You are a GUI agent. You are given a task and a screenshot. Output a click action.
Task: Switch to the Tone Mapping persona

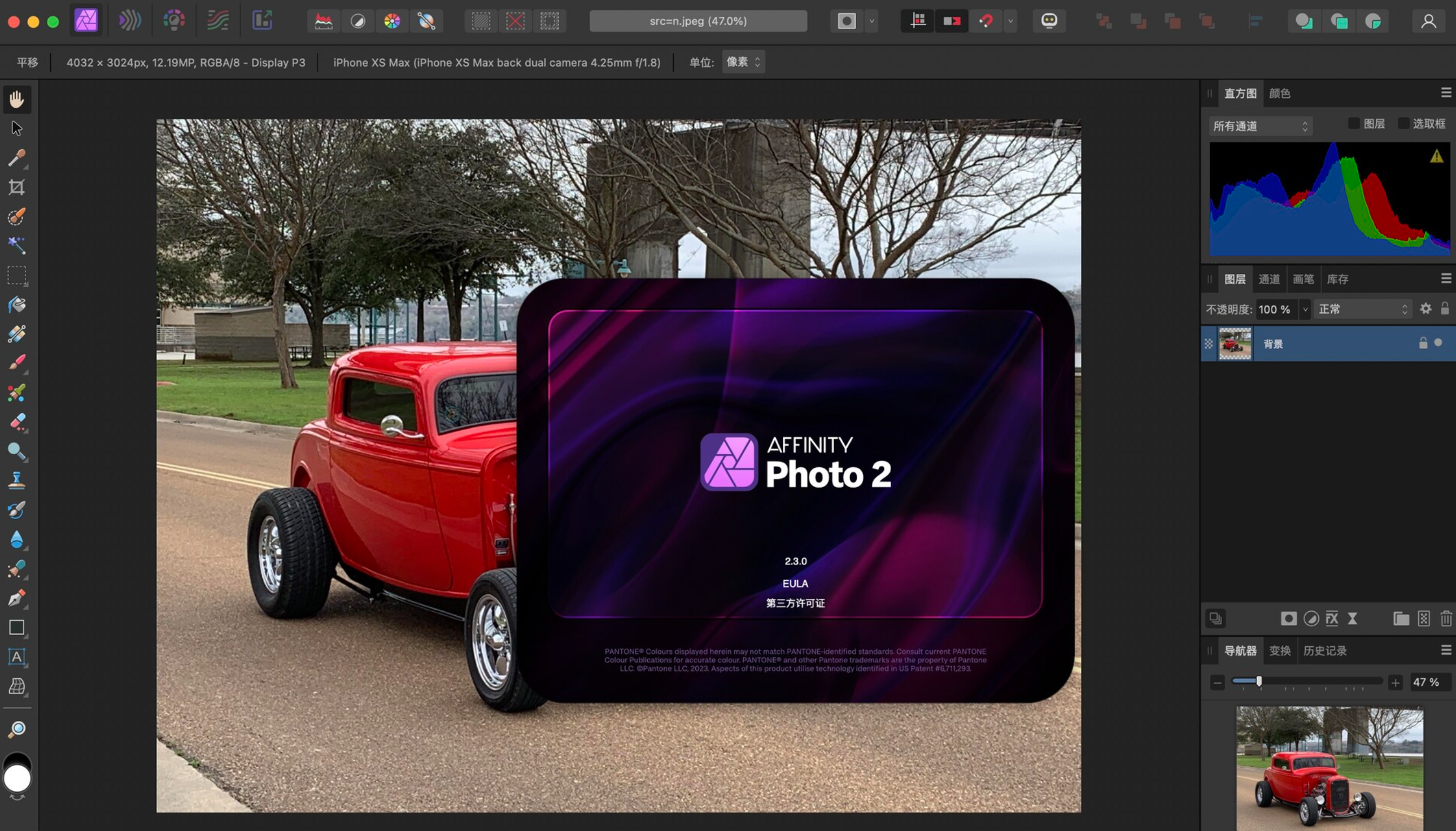click(x=217, y=21)
